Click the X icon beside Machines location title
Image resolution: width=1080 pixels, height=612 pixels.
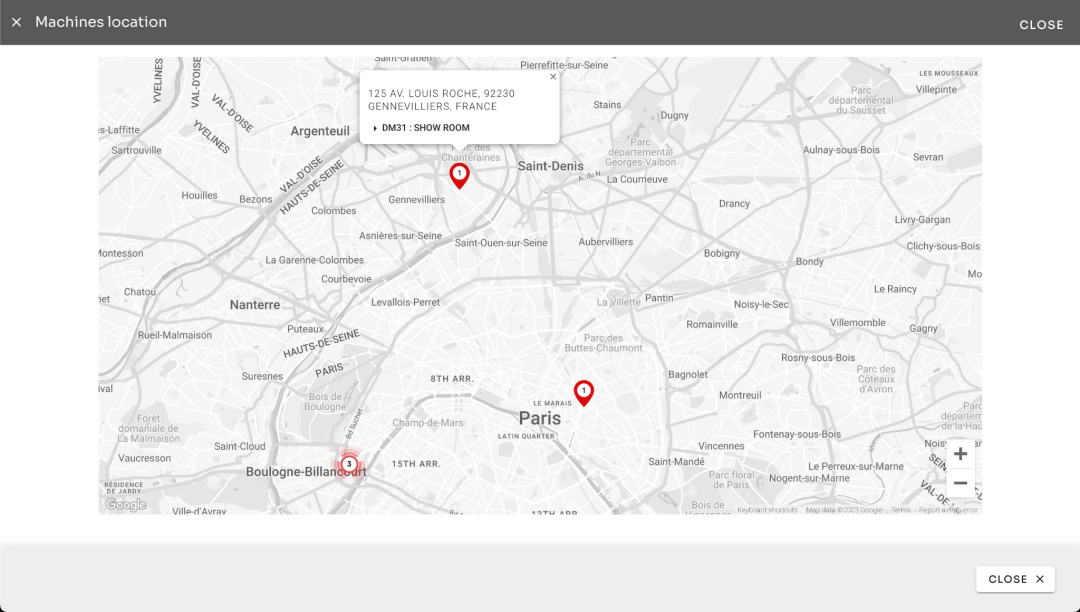pos(16,22)
